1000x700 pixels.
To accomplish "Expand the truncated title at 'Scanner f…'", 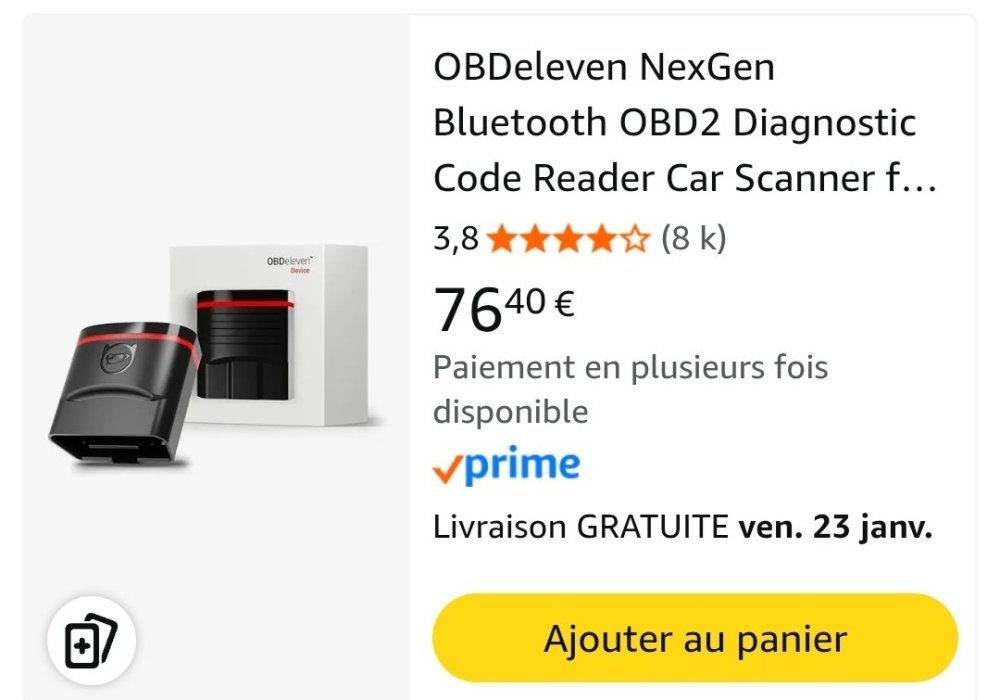I will point(835,178).
